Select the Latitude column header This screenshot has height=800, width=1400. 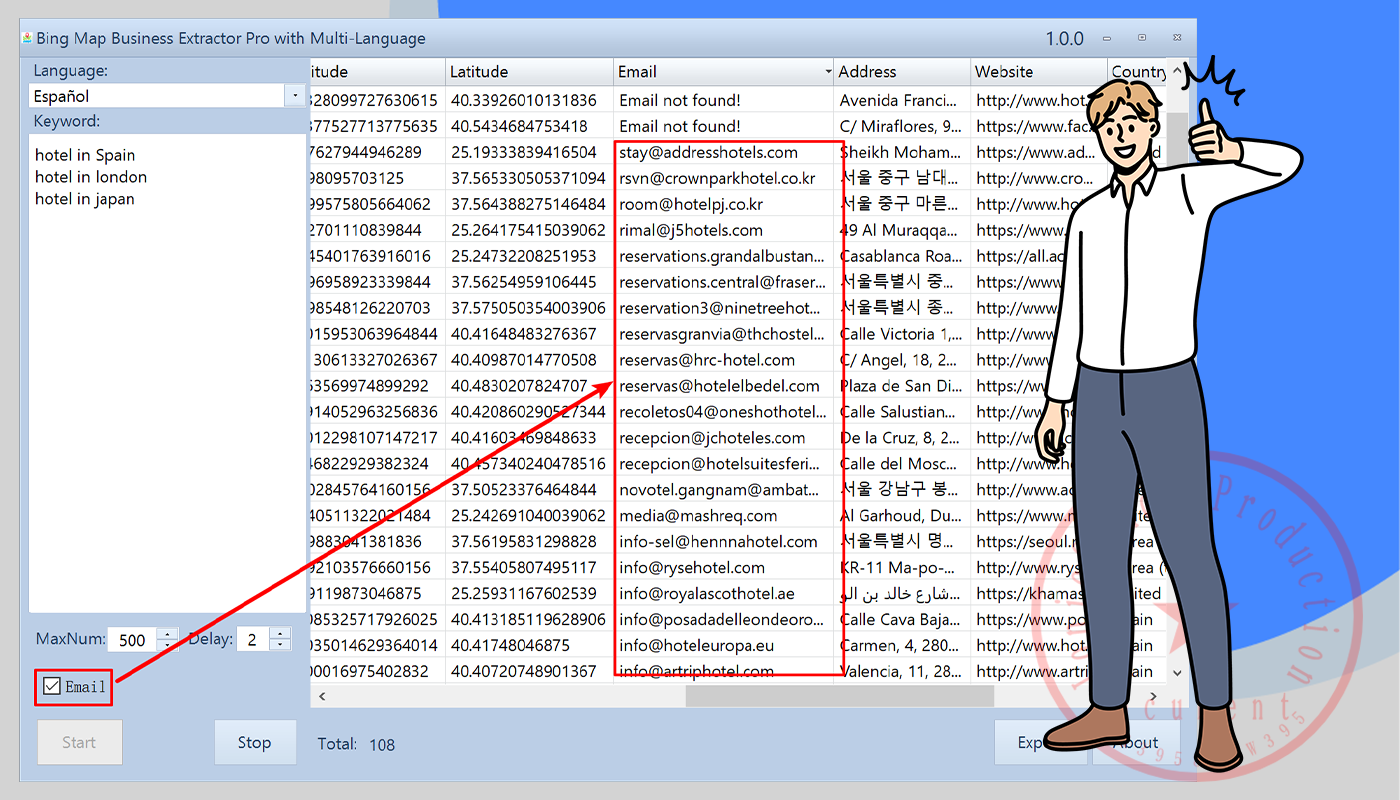pos(529,72)
